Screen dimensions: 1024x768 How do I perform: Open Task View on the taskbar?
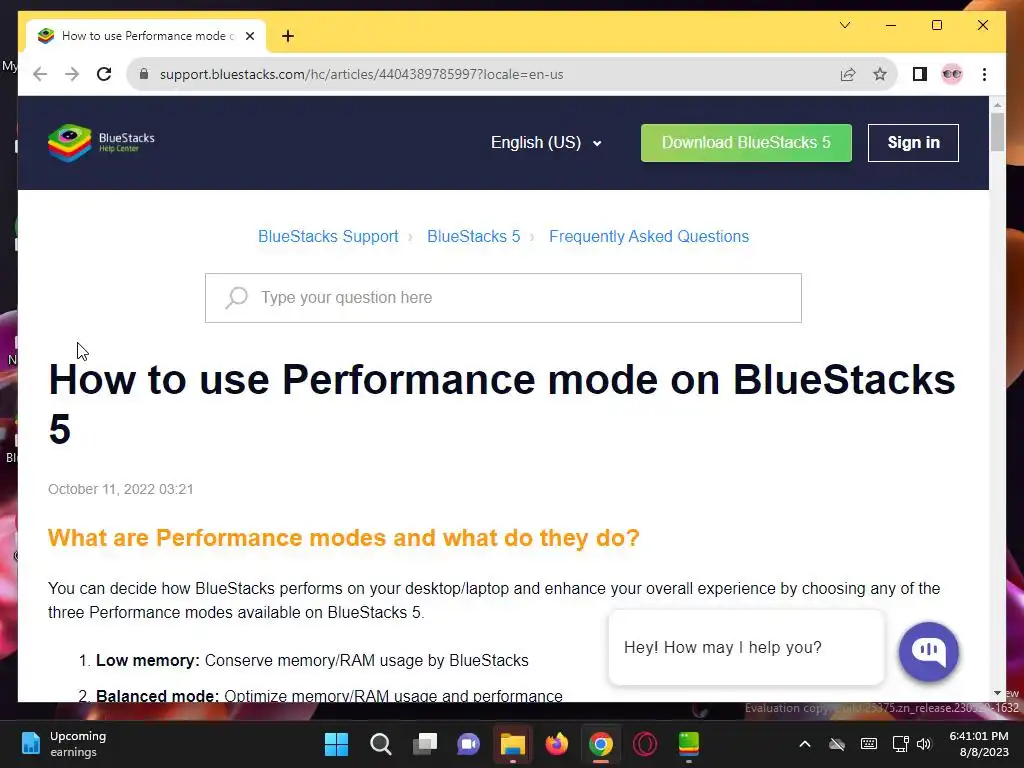coord(424,744)
